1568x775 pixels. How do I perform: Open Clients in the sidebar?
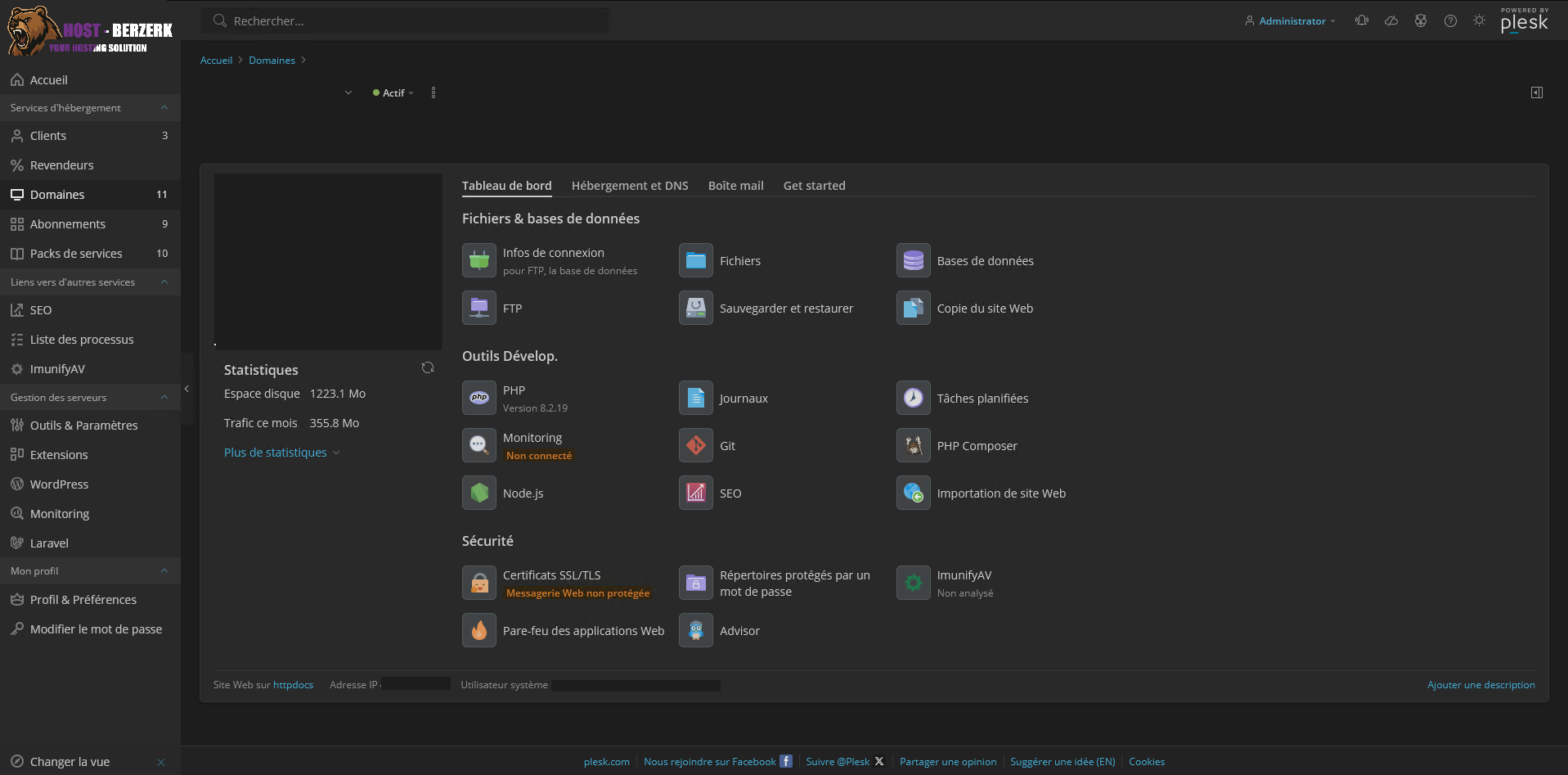pyautogui.click(x=90, y=136)
